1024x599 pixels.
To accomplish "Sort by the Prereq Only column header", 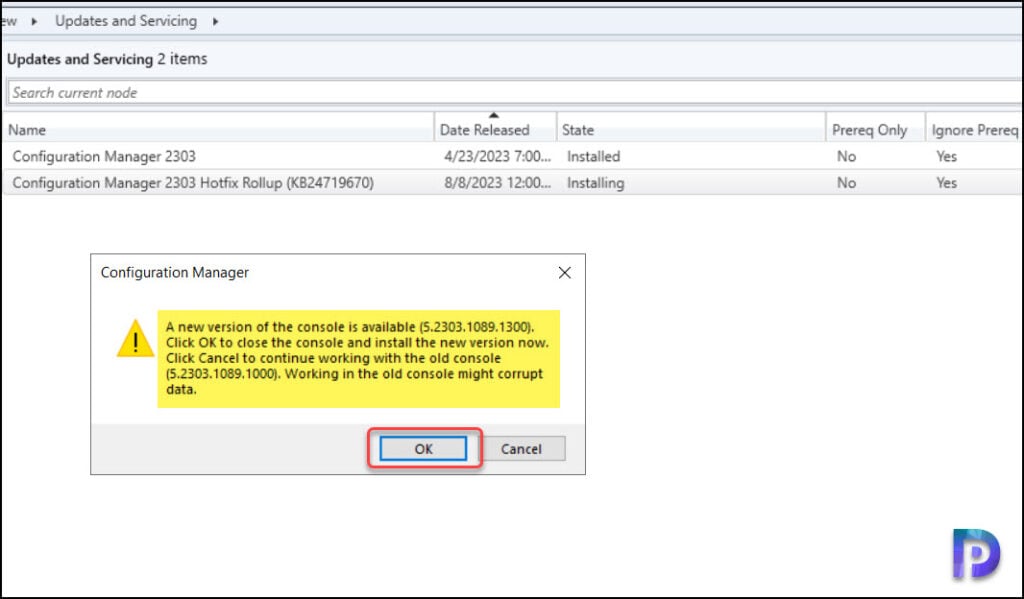I will pos(875,129).
